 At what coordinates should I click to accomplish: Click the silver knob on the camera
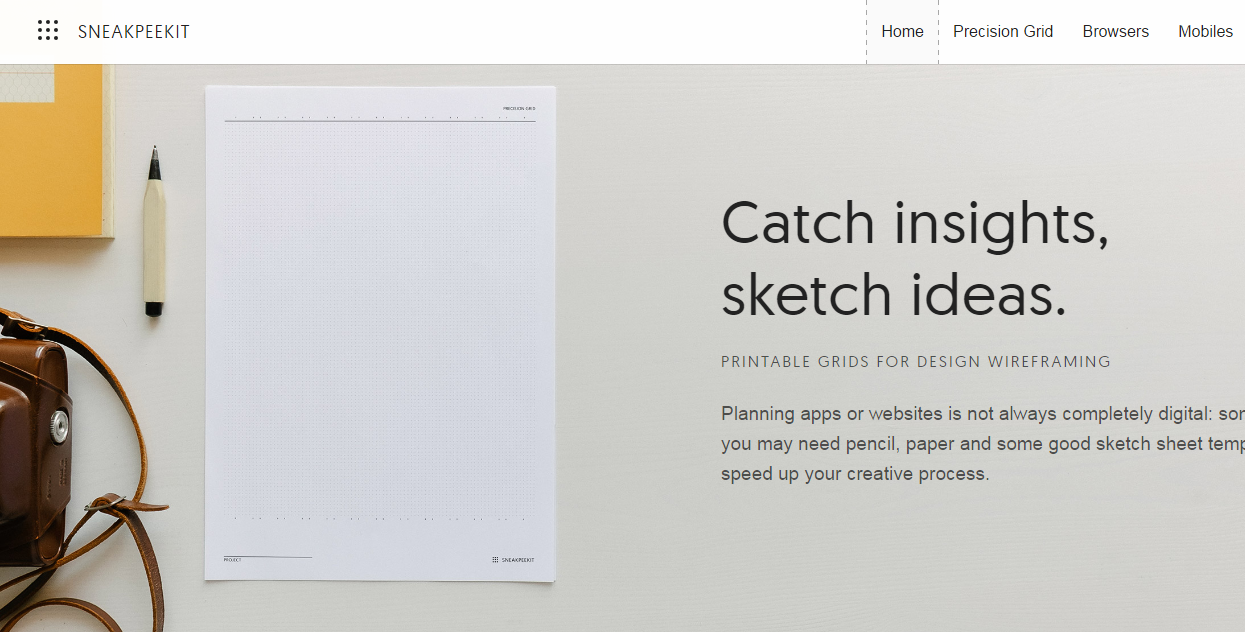[60, 425]
